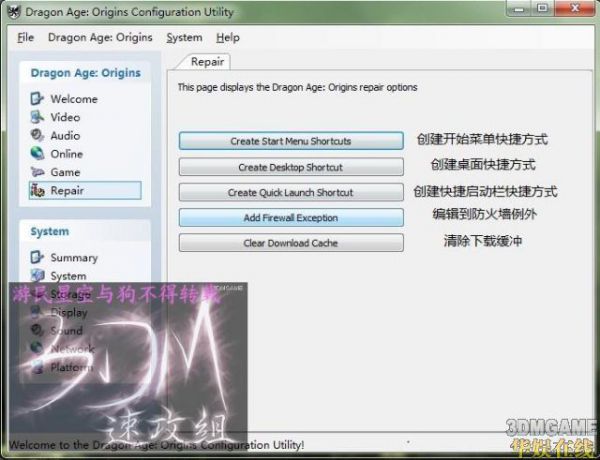Click Add Firewall Exception button
The image size is (600, 460).
pos(291,217)
